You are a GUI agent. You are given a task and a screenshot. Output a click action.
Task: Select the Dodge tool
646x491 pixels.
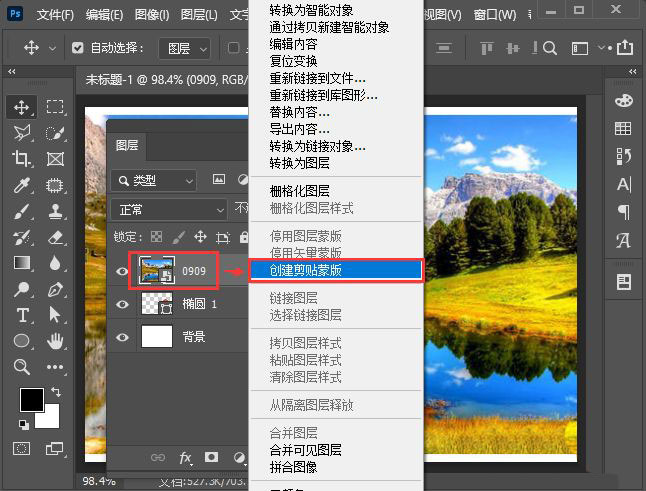click(x=21, y=289)
